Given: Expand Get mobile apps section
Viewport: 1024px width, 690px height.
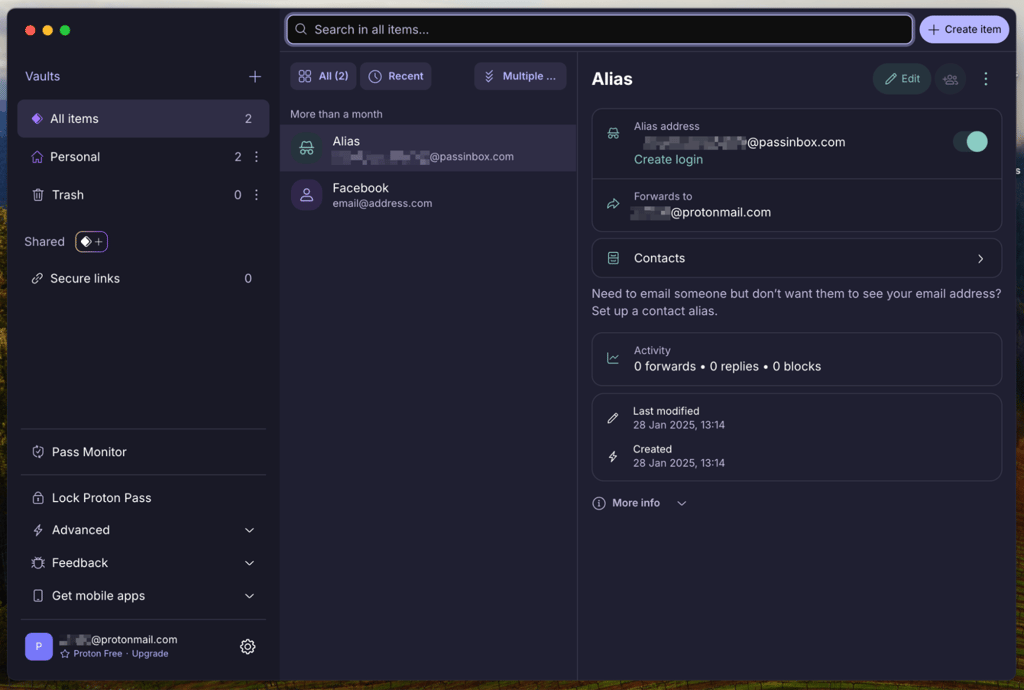Looking at the screenshot, I should point(143,595).
